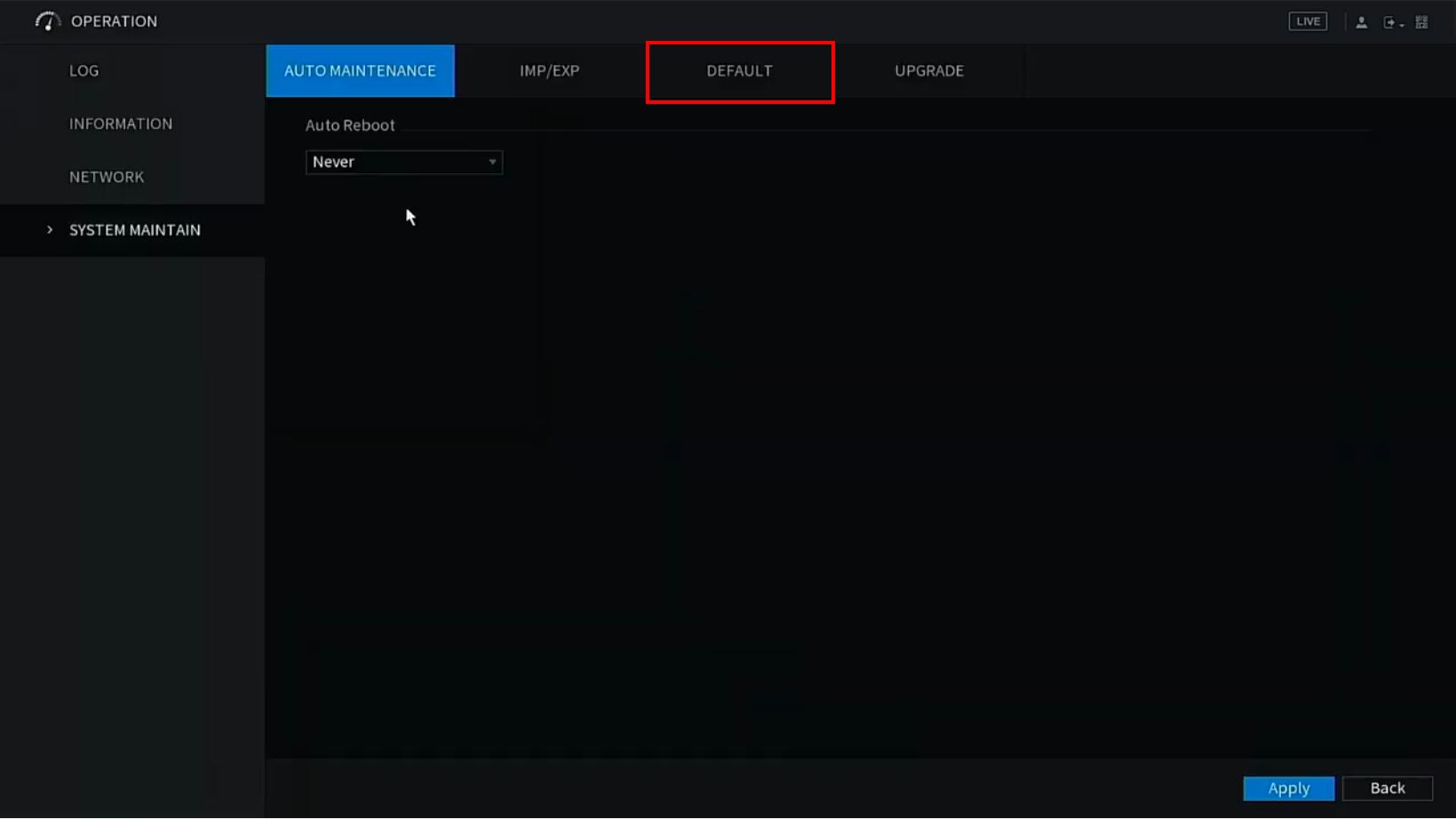Switch to the IMP/EXP tab
Screen dimensions: 1456x819
coord(550,71)
